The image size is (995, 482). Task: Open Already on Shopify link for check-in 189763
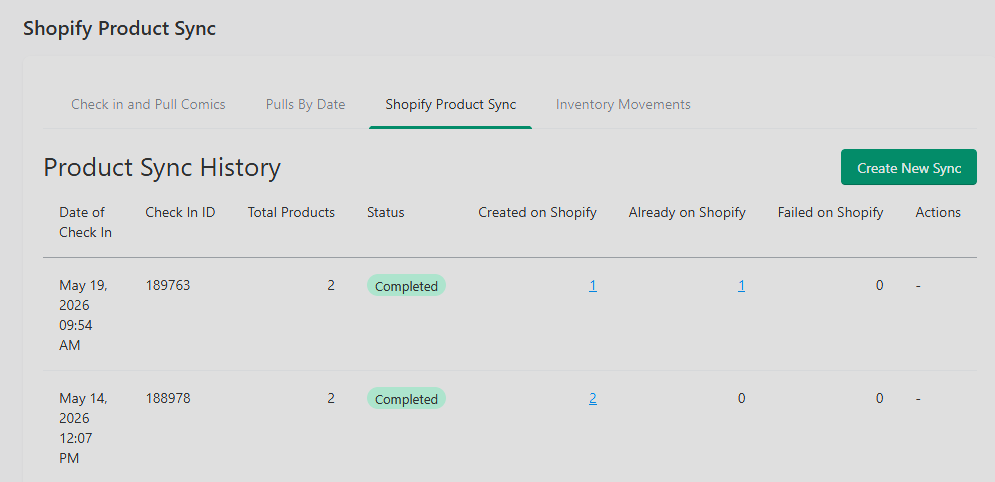[x=741, y=286]
